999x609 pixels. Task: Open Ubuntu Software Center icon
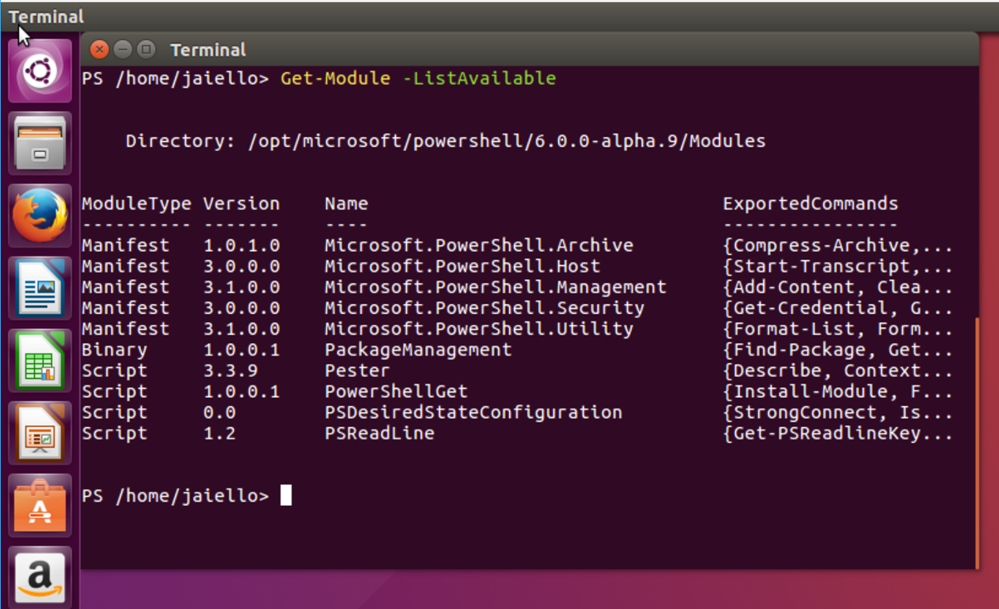[x=40, y=506]
